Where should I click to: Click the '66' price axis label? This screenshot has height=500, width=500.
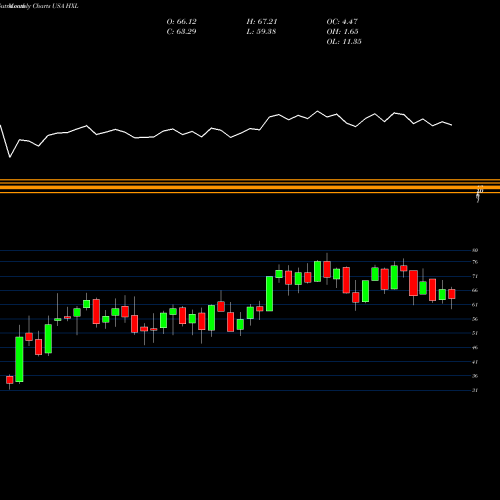tap(475, 290)
